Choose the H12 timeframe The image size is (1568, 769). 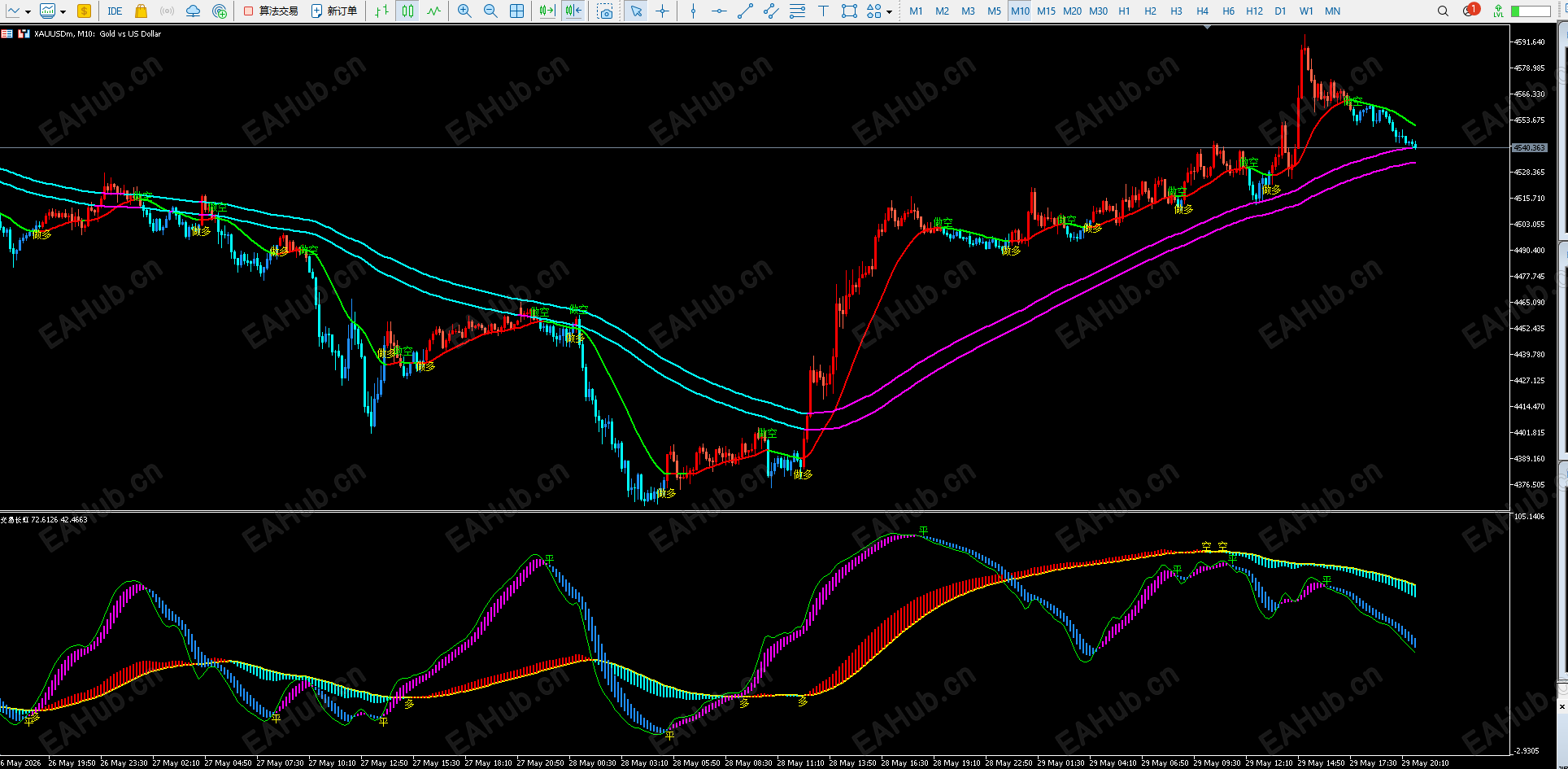click(1254, 11)
